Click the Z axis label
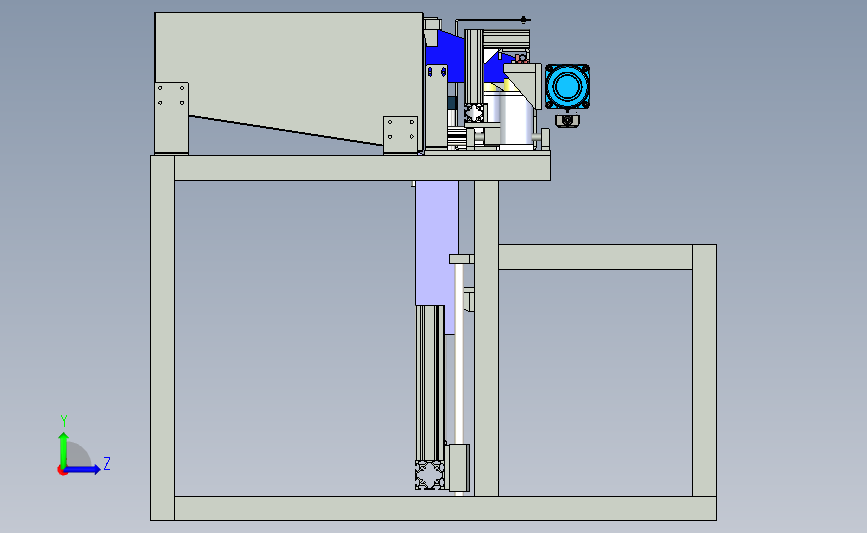 (107, 463)
